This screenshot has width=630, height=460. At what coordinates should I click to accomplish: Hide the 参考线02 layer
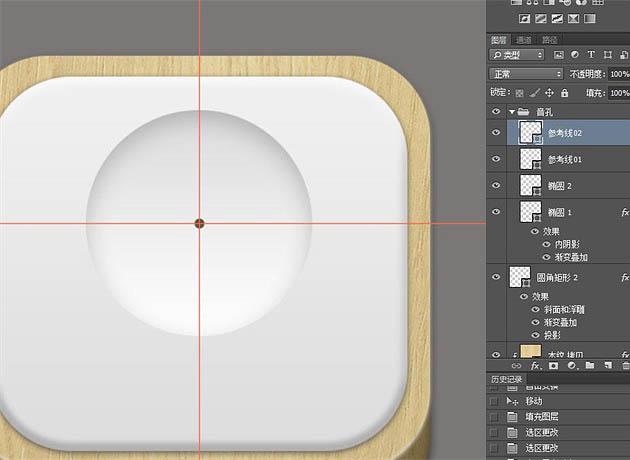pos(497,133)
